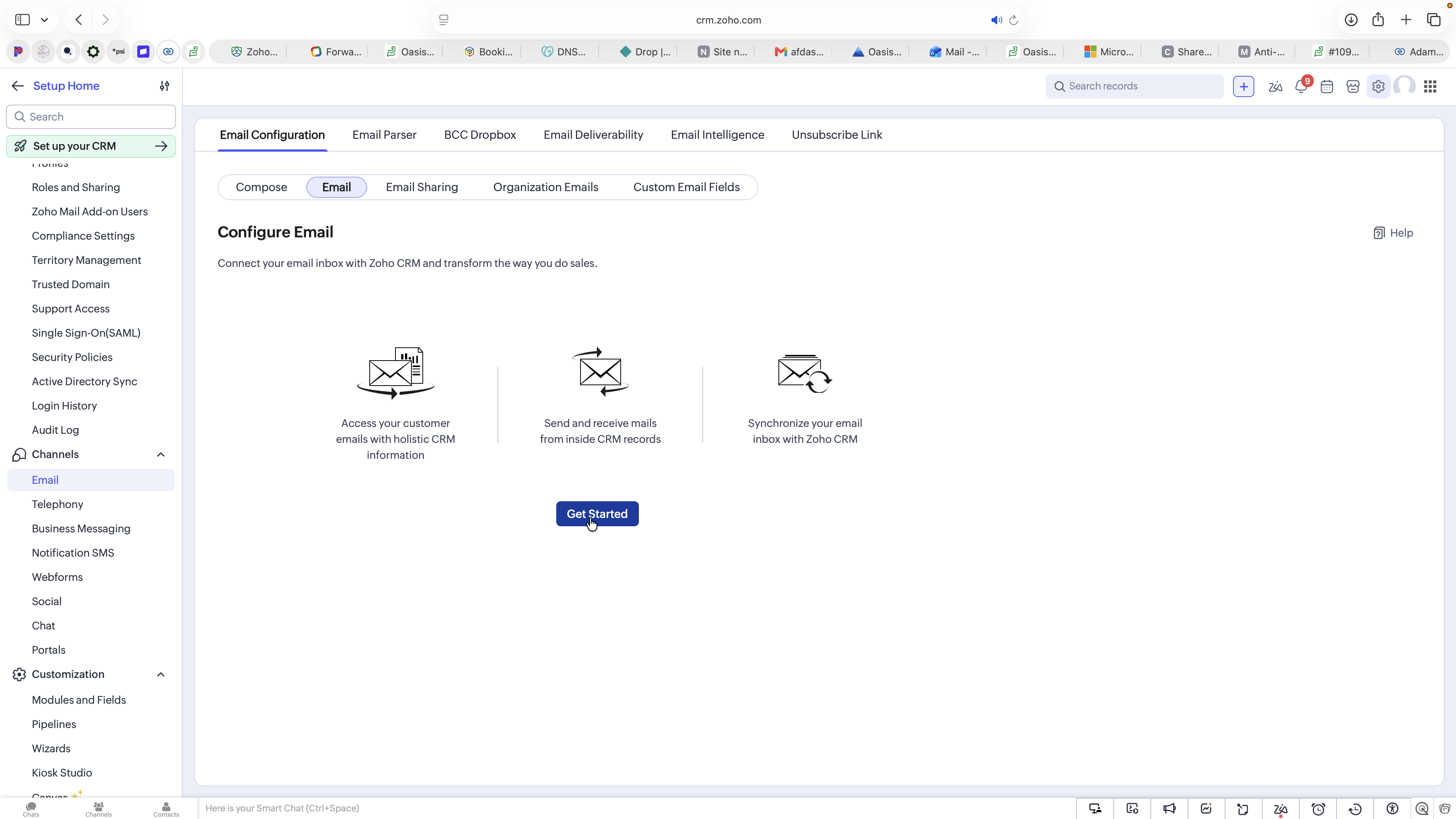Open Business Messaging settings
Screen dimensions: 1456x819
point(81,529)
